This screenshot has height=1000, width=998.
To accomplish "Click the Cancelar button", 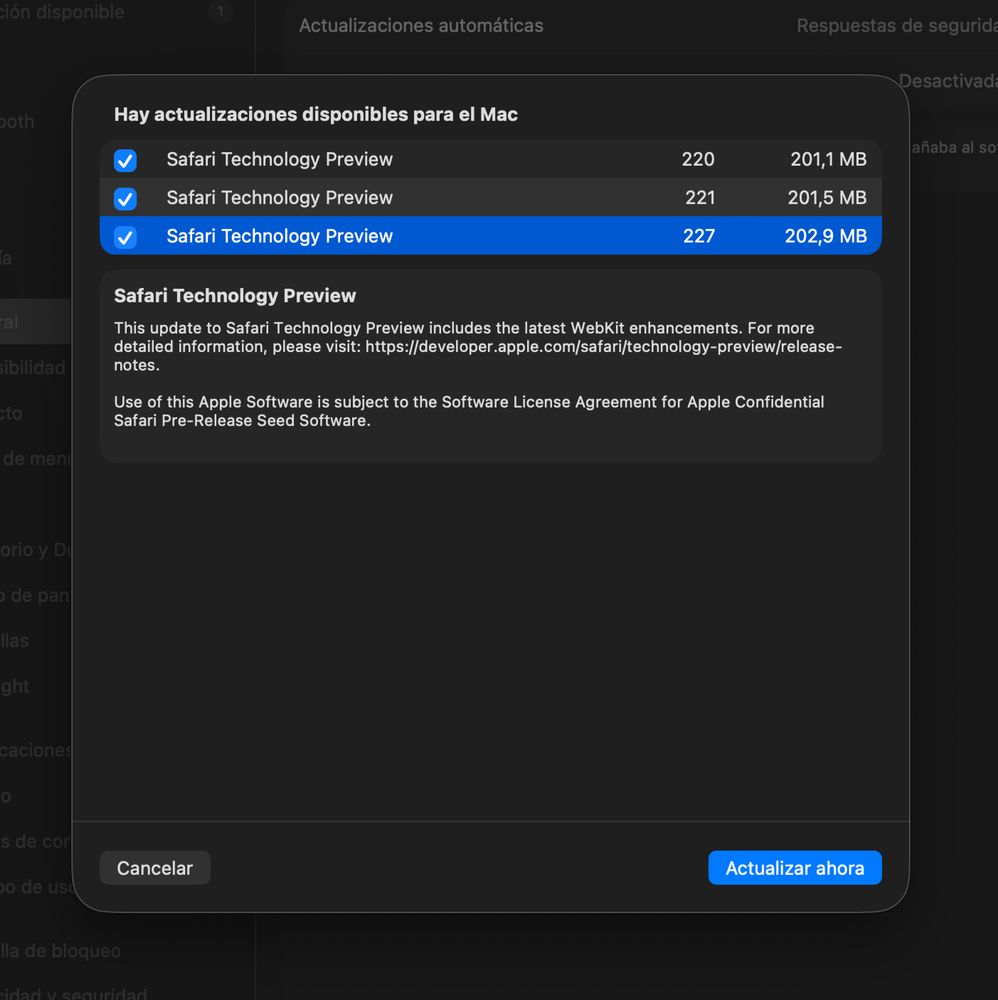I will pos(155,868).
